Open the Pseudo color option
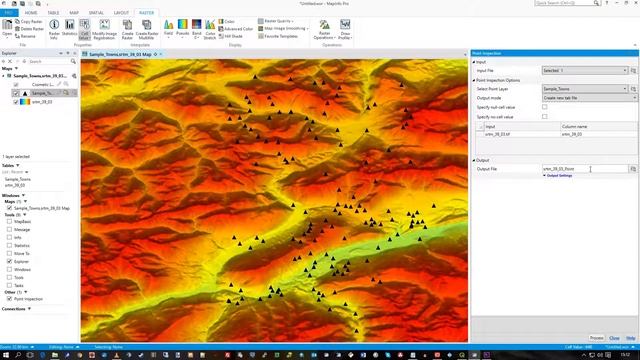Viewport: 640px width, 360px height. [182, 28]
